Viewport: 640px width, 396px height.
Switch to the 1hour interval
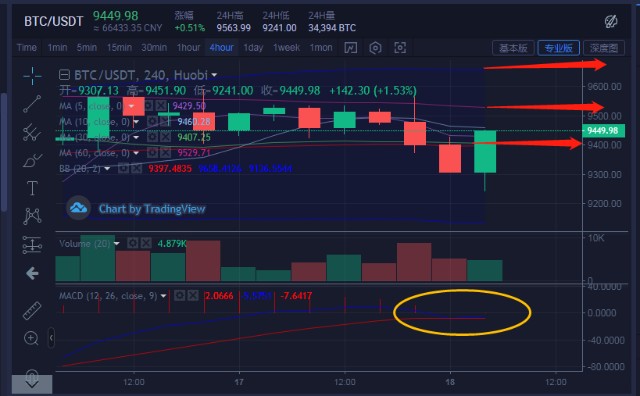189,48
